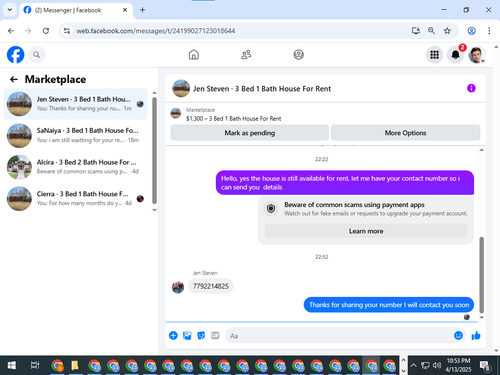
Task: Open Alcira 3 Bed 2 Bath conversation
Action: point(75,167)
